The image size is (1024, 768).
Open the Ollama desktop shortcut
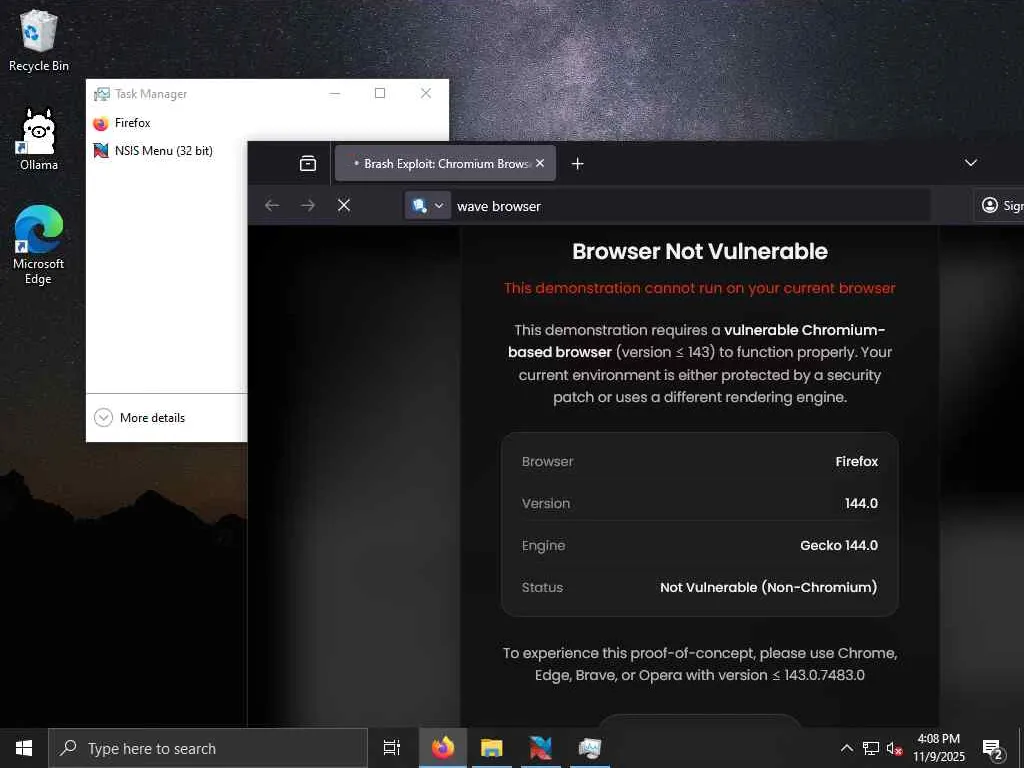coord(39,140)
